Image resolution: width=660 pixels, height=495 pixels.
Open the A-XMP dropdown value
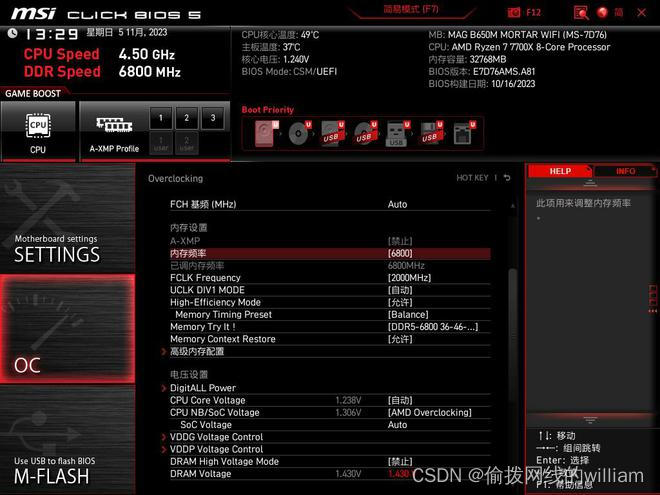(400, 241)
